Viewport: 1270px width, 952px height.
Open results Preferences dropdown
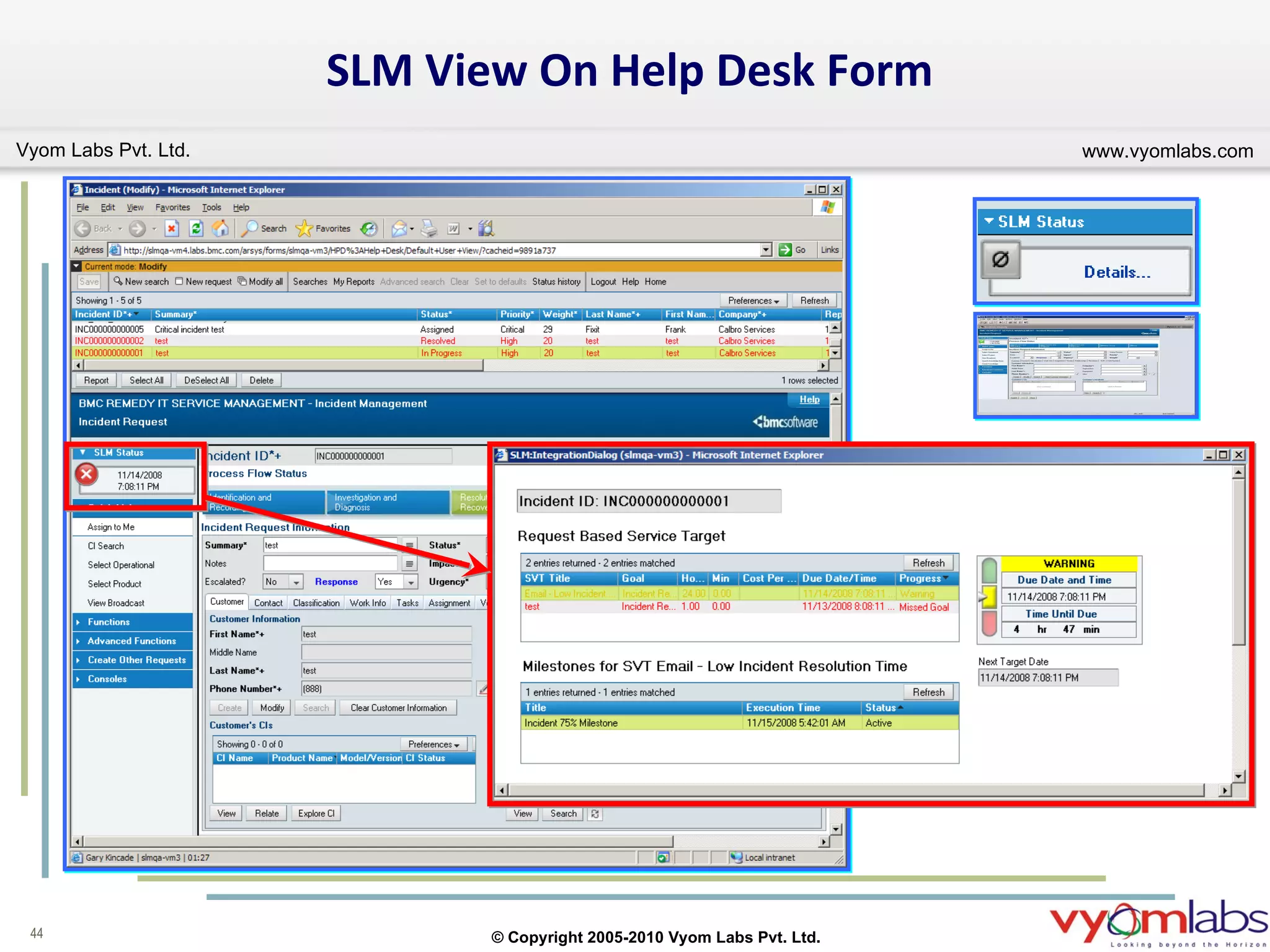(x=753, y=301)
